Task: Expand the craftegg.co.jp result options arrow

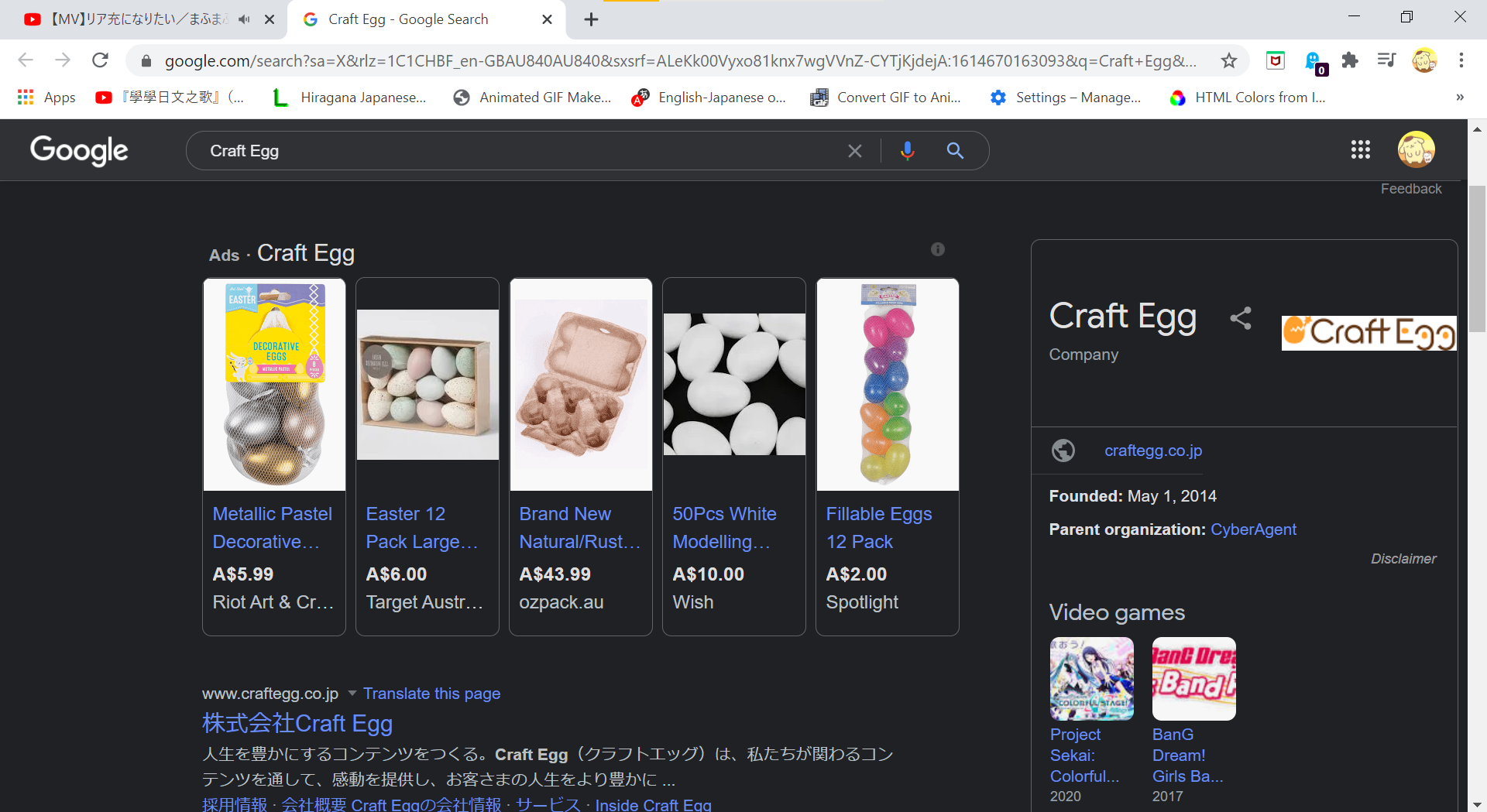Action: pos(352,693)
